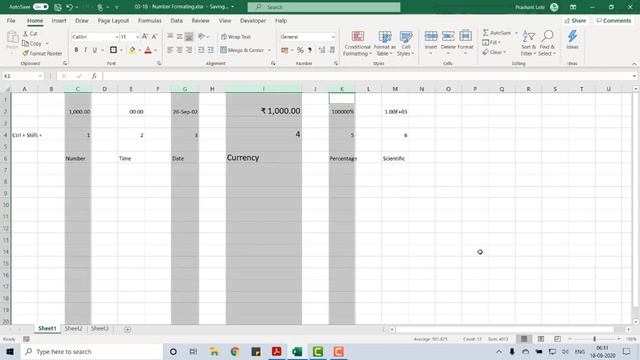Click the Windows Start button

click(10, 351)
